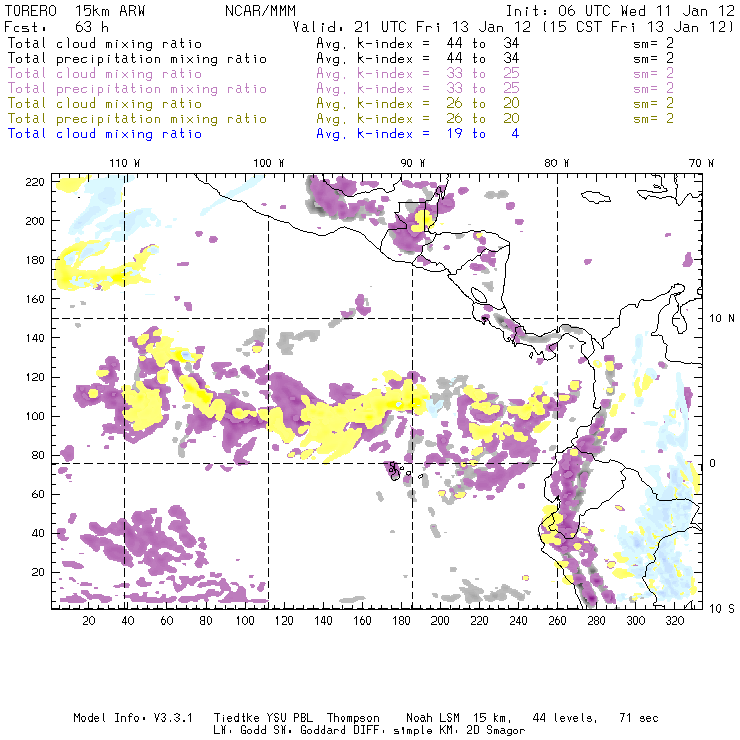This screenshot has height=740, width=740.
Task: Select the "2D Smagor" text in the bottom line
Action: [496, 731]
